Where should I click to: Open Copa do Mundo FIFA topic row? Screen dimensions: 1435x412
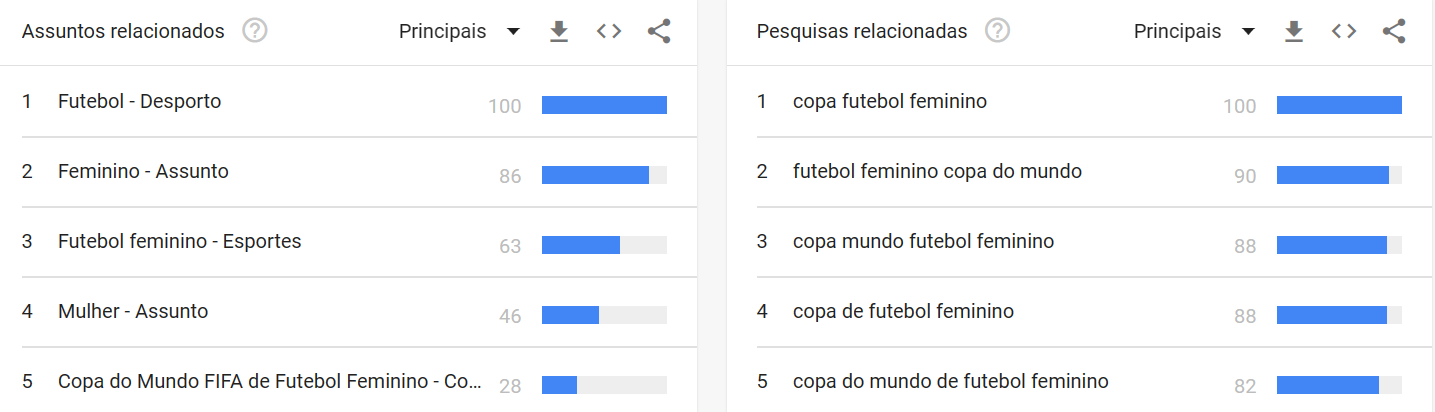point(270,382)
